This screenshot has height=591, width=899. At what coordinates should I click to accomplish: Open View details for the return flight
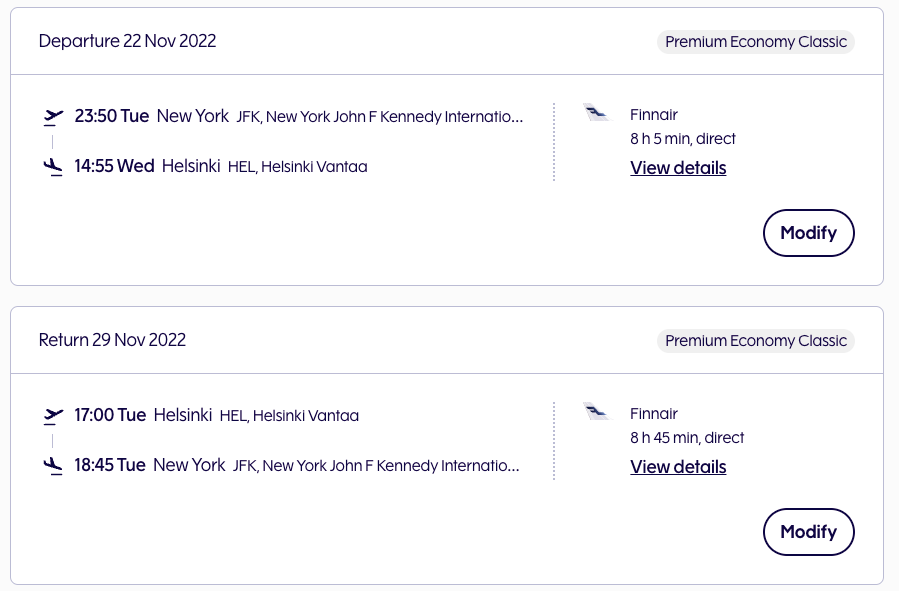(x=678, y=467)
